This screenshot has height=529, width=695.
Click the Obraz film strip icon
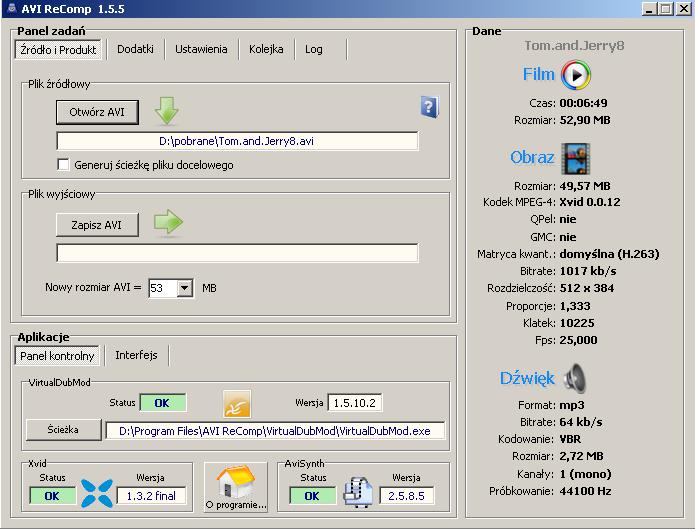(x=576, y=158)
